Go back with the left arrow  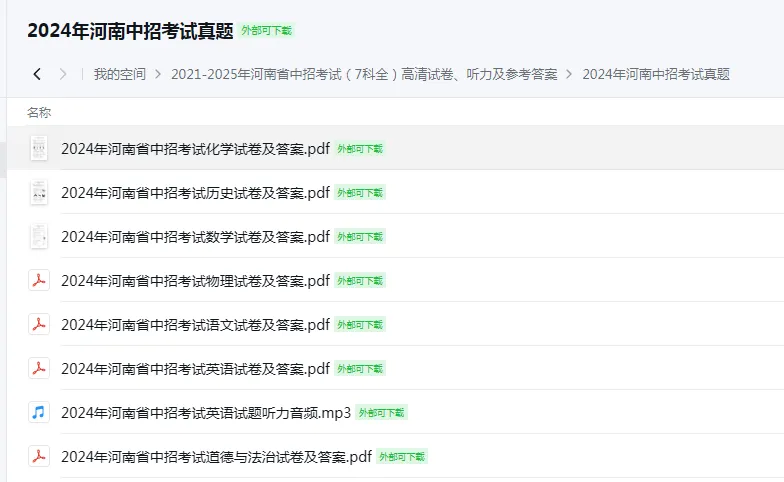[x=37, y=74]
